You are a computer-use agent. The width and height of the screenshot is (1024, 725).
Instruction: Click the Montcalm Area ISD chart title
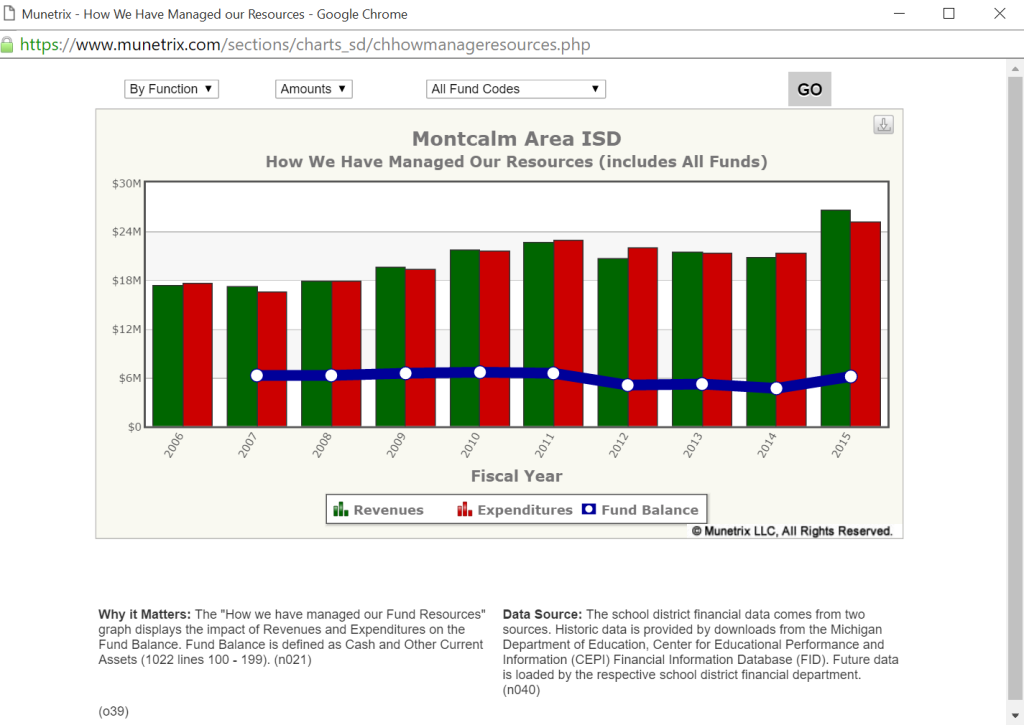click(x=517, y=138)
